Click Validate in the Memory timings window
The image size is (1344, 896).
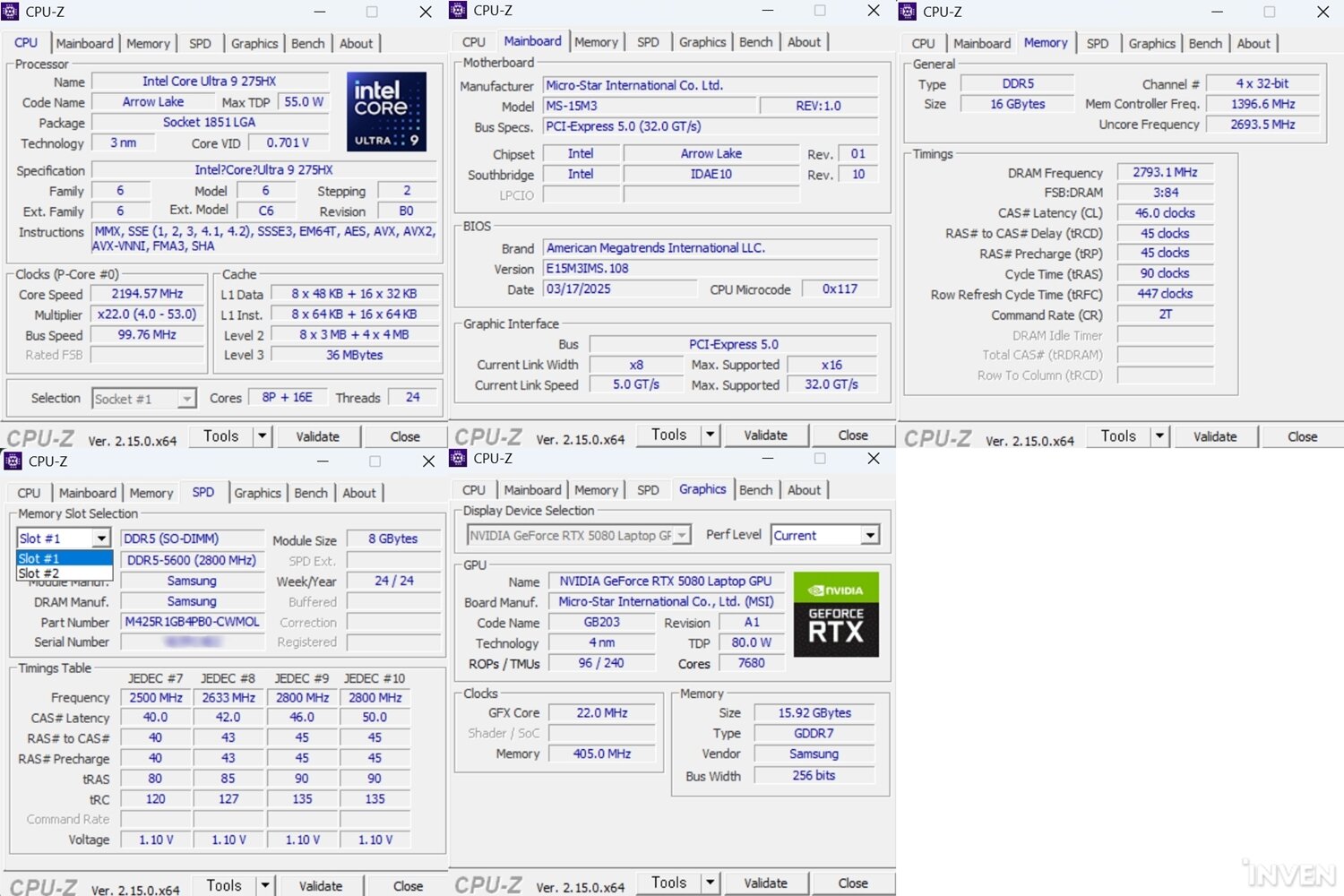(x=1216, y=436)
